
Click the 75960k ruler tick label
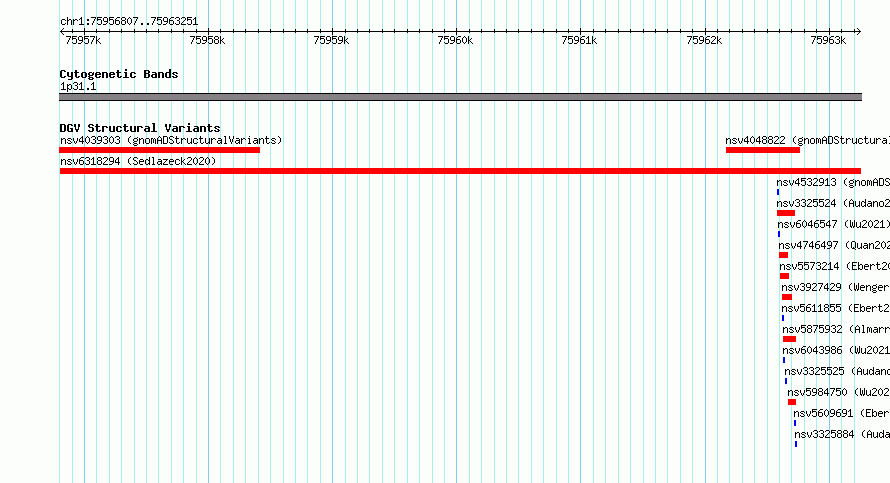click(455, 40)
